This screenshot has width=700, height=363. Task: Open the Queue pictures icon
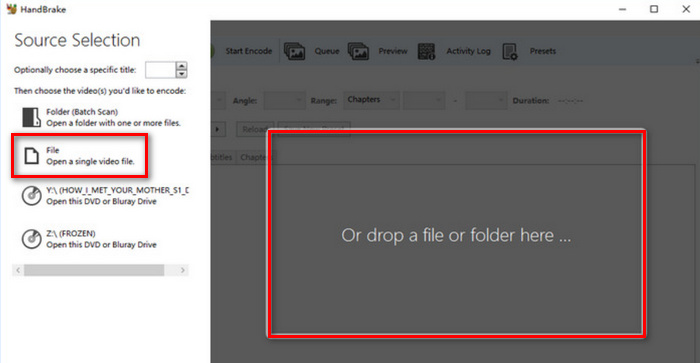tap(295, 51)
